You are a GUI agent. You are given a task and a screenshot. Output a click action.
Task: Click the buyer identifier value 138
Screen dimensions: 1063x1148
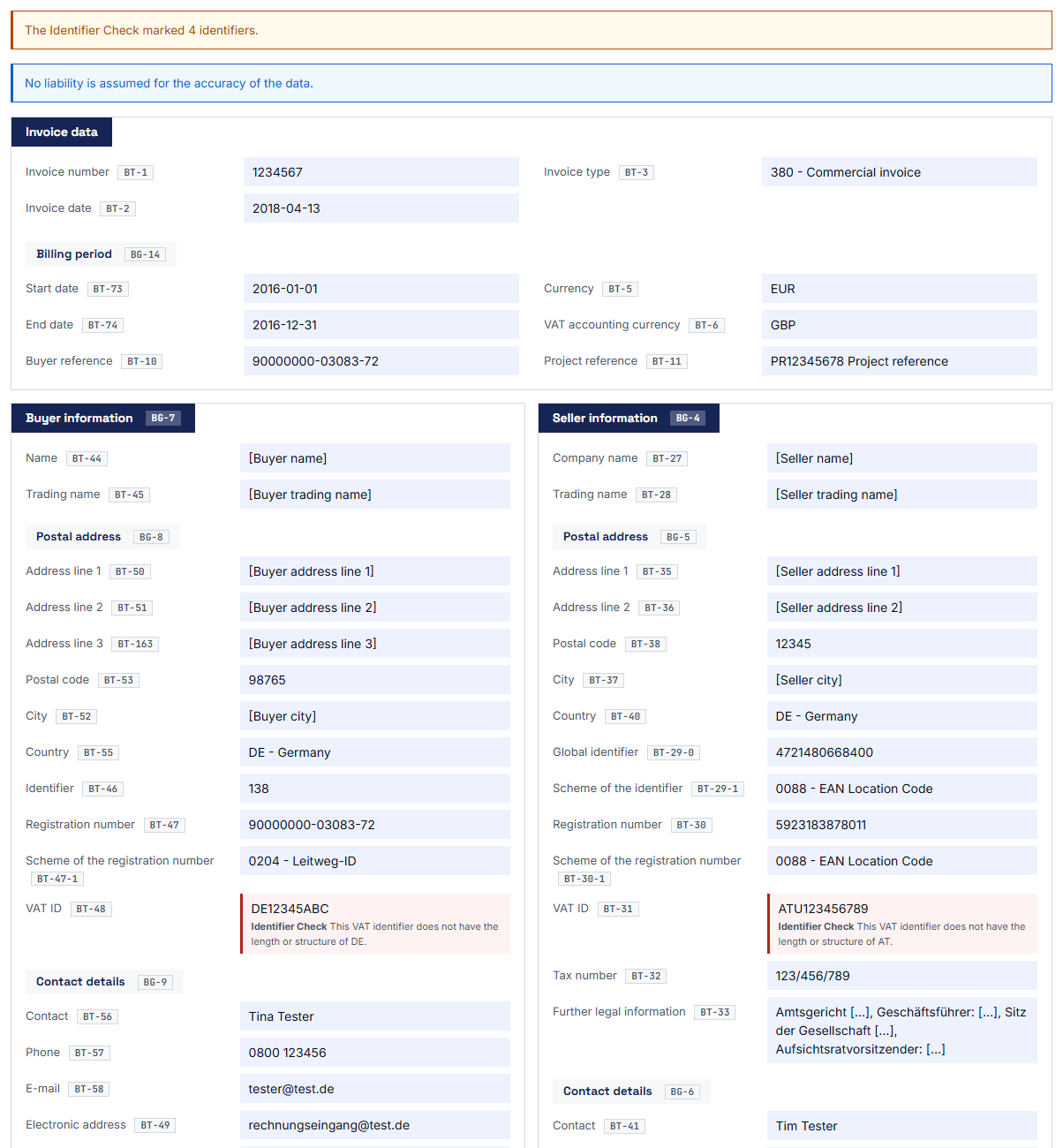pyautogui.click(x=374, y=789)
